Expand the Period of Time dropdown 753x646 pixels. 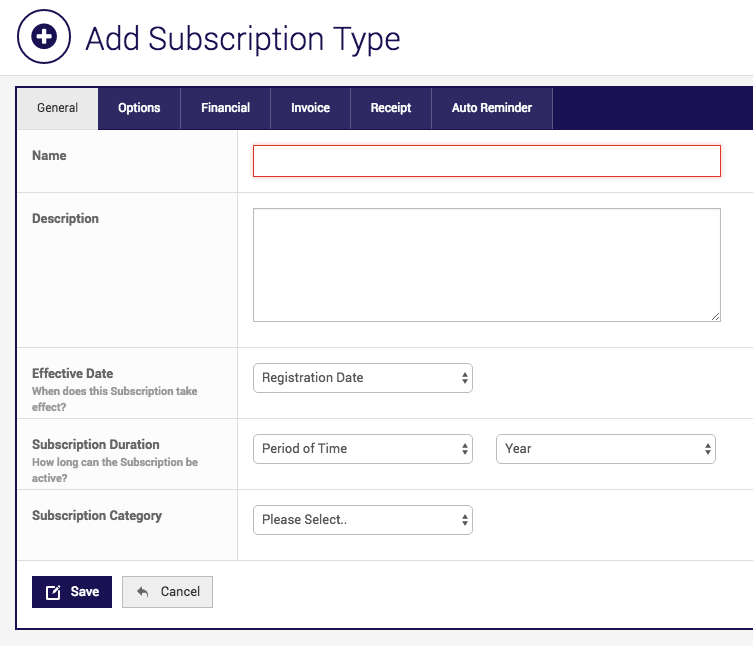coord(362,449)
